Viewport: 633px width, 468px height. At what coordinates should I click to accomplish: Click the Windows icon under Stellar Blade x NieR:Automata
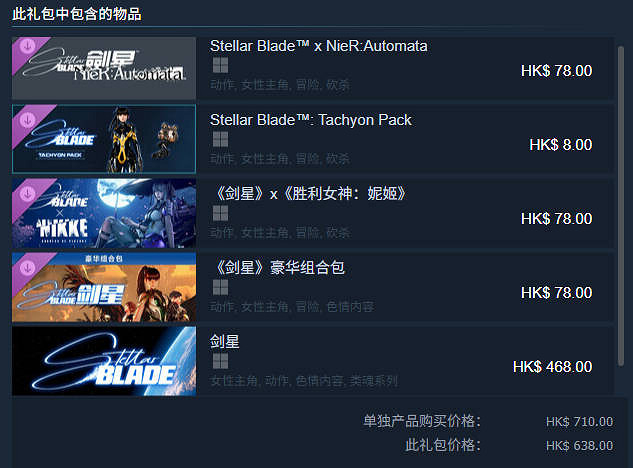pos(220,65)
